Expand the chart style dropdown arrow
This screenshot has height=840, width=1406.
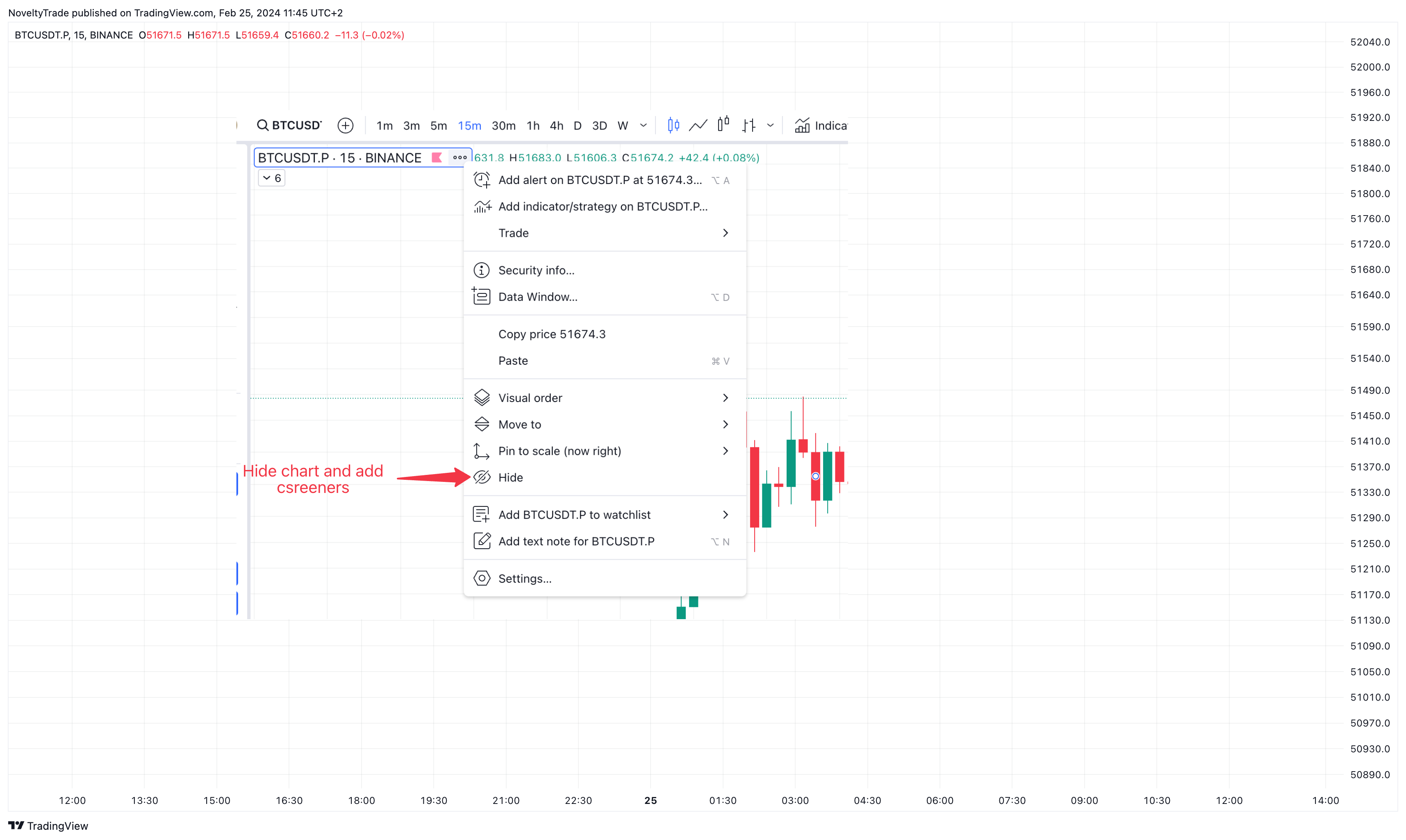click(770, 126)
